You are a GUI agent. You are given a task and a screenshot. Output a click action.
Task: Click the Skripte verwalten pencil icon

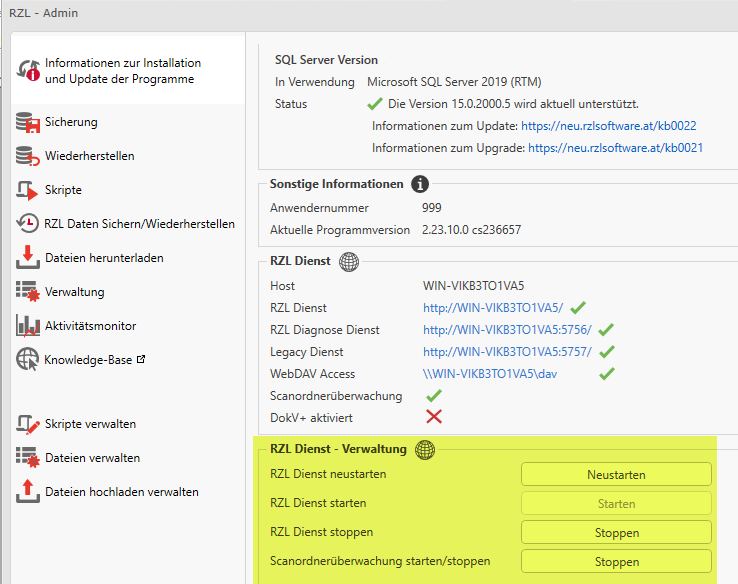[28, 424]
